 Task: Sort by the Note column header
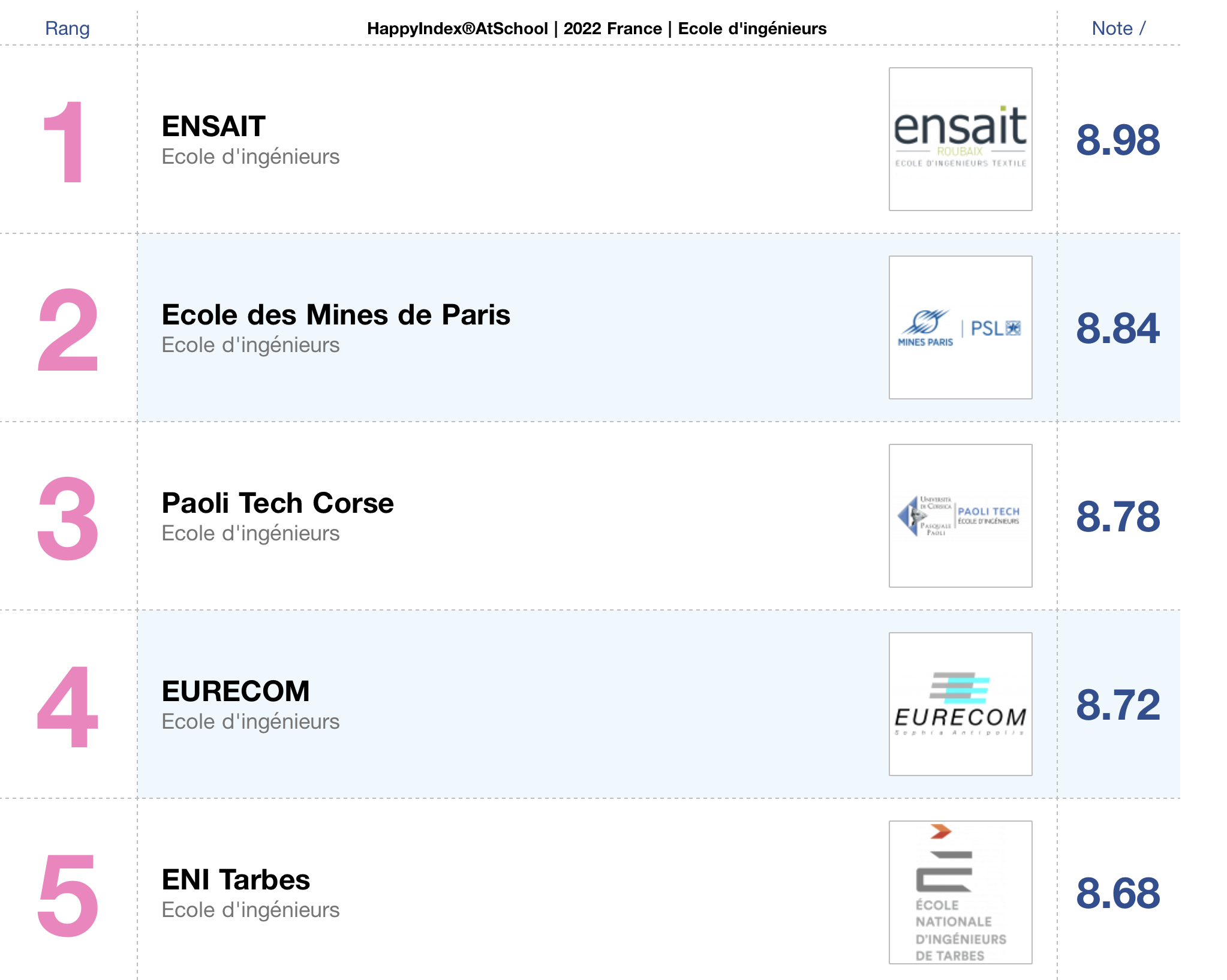pos(1118,28)
